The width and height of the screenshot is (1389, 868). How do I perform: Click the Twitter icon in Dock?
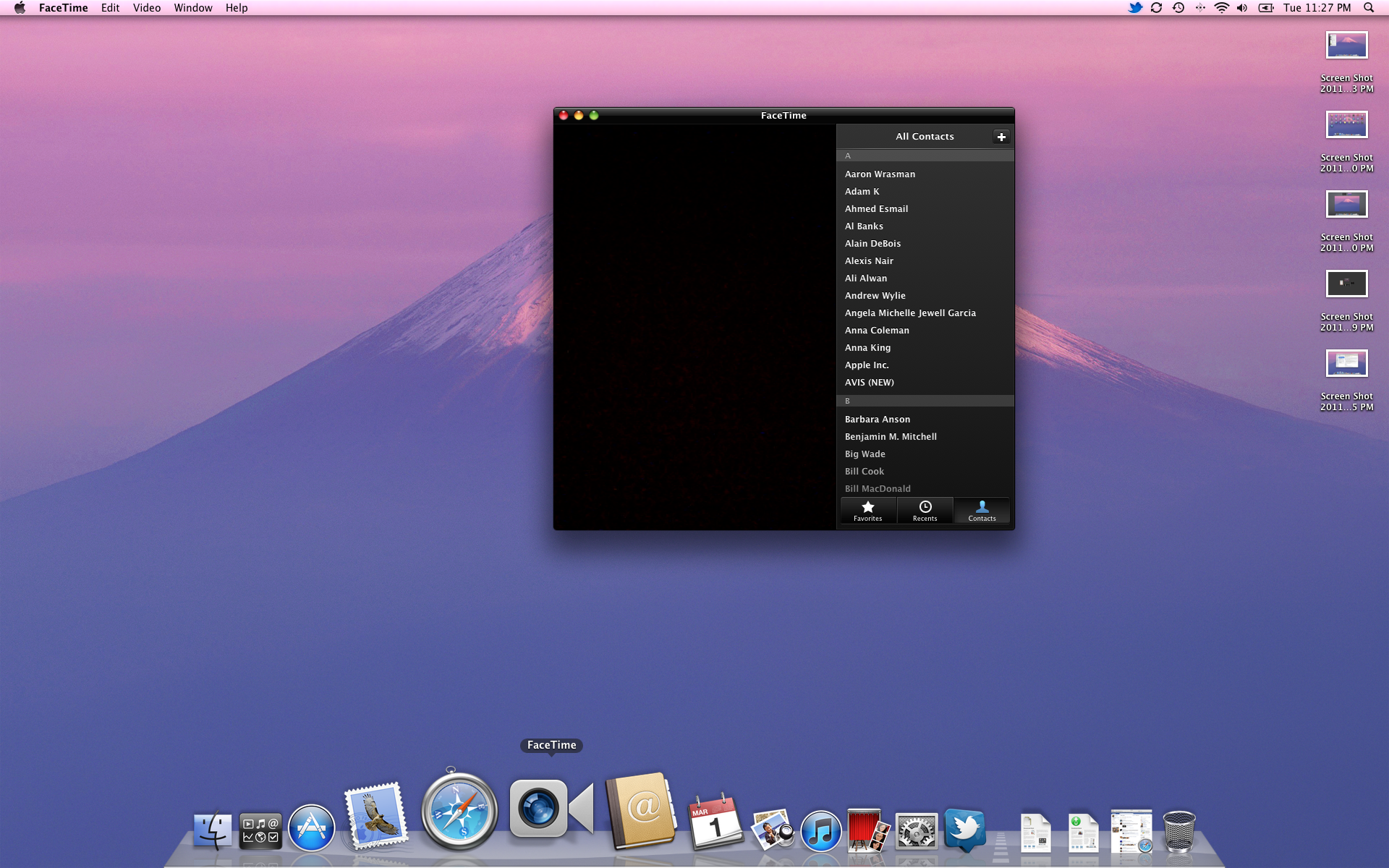pos(965,825)
